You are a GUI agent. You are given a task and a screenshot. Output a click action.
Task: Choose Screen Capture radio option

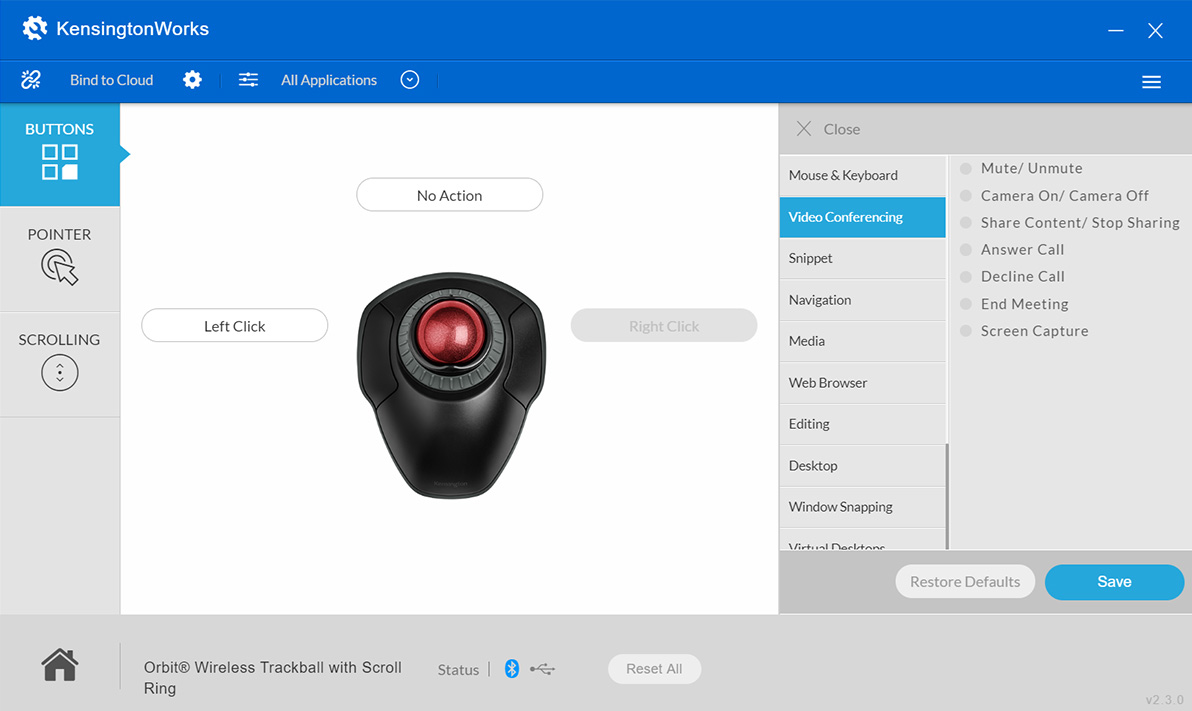click(x=966, y=331)
